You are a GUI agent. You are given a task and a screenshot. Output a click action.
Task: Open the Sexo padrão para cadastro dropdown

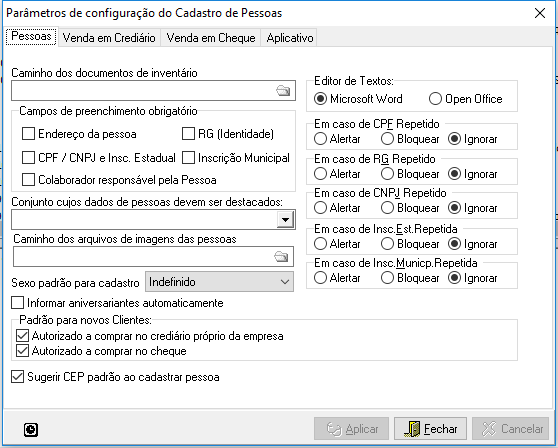pyautogui.click(x=219, y=282)
